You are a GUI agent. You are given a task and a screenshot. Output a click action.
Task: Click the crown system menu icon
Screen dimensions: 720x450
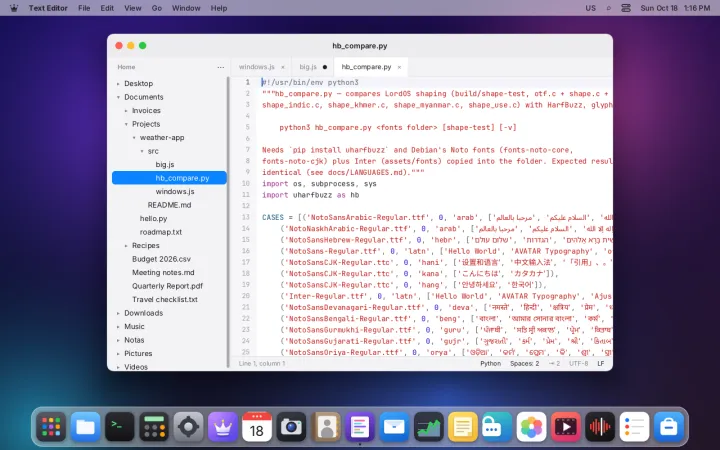pyautogui.click(x=14, y=8)
